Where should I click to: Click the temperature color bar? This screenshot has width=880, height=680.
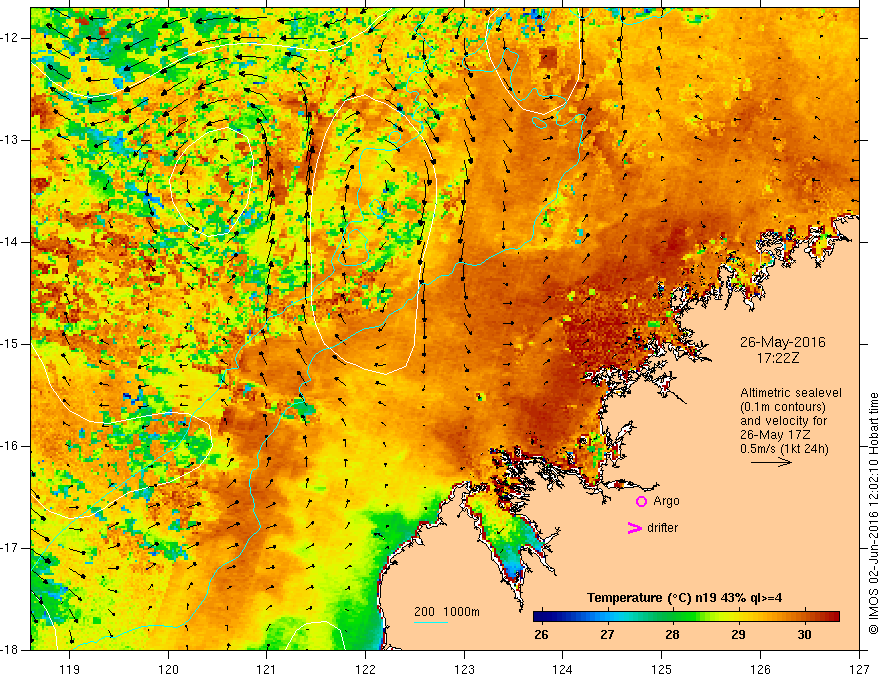point(686,617)
